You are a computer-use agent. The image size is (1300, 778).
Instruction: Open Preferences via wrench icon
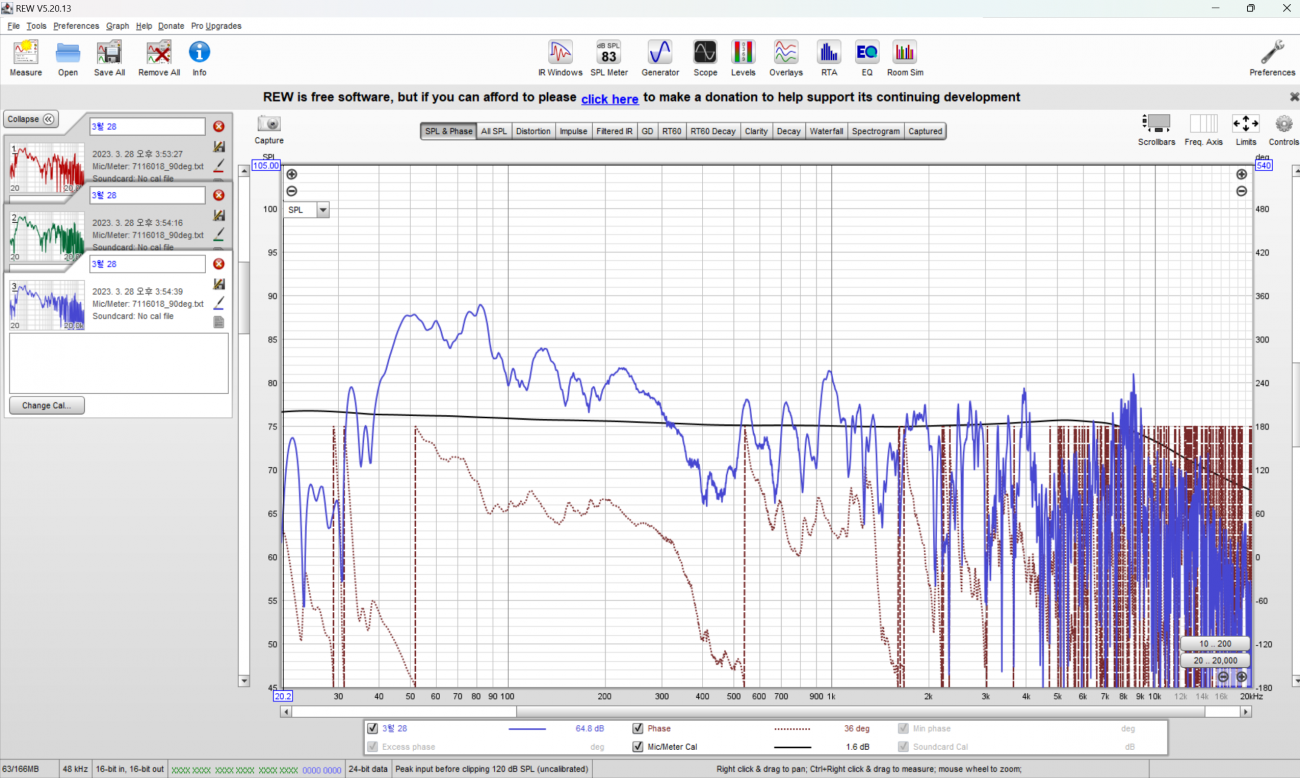pos(1272,58)
